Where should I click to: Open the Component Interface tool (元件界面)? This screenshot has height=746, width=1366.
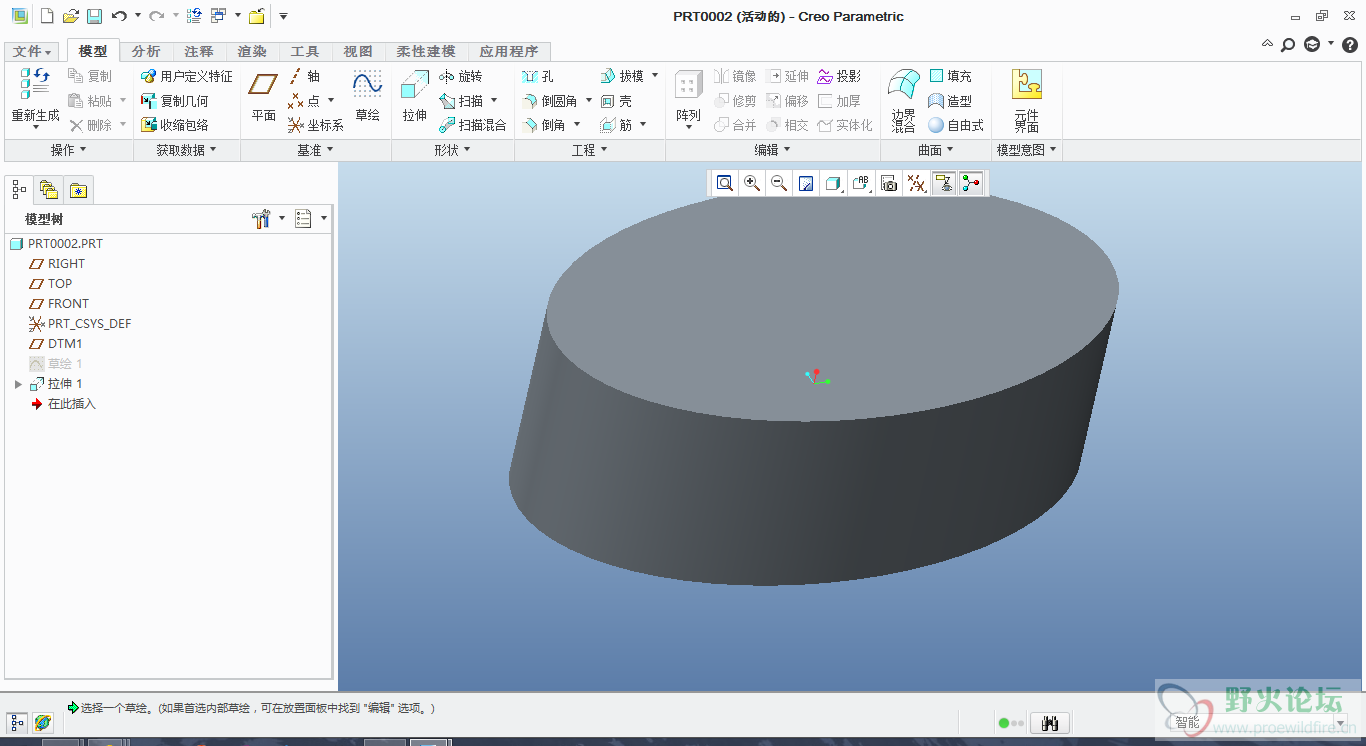[x=1027, y=100]
